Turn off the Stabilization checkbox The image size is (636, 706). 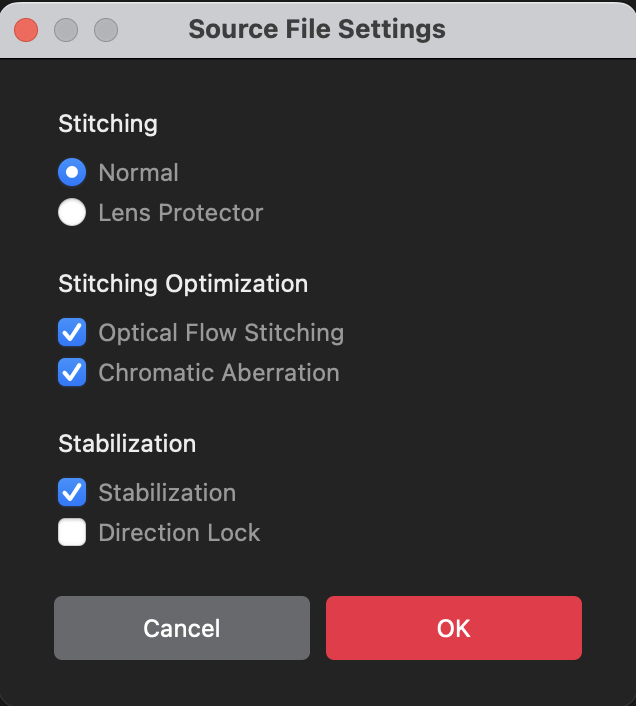pos(72,493)
